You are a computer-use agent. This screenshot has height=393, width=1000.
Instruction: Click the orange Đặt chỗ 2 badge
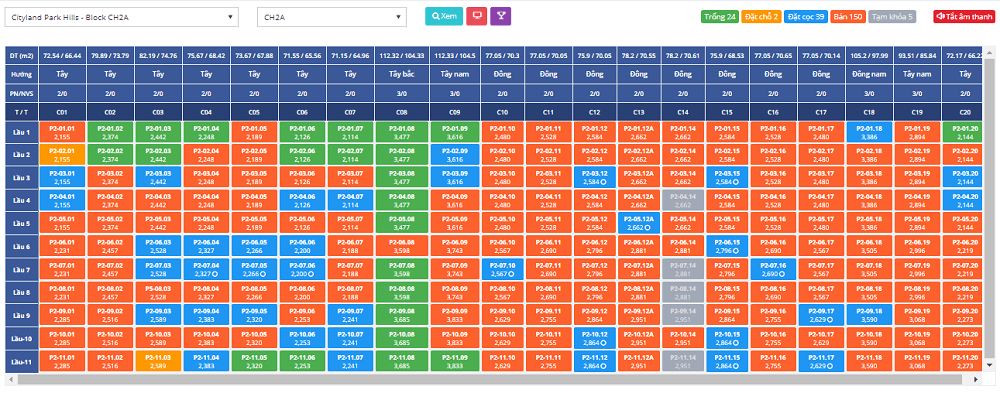(760, 17)
